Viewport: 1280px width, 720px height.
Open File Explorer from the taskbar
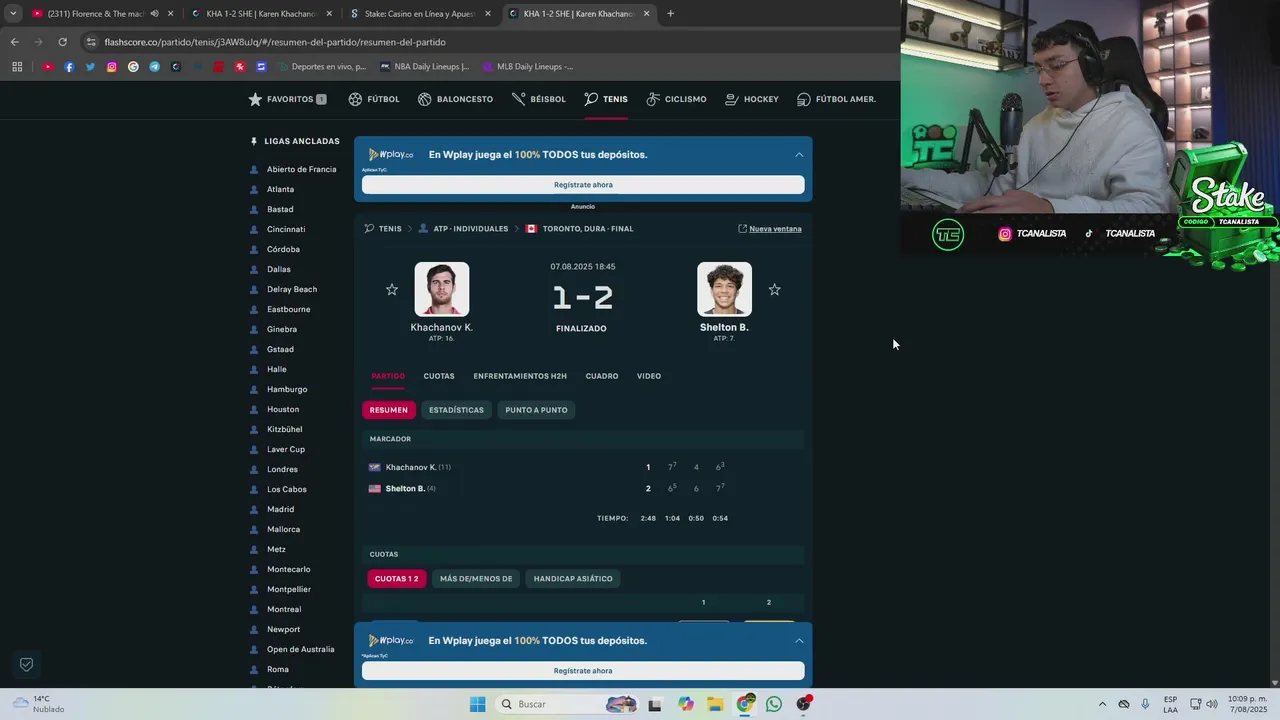click(x=716, y=704)
